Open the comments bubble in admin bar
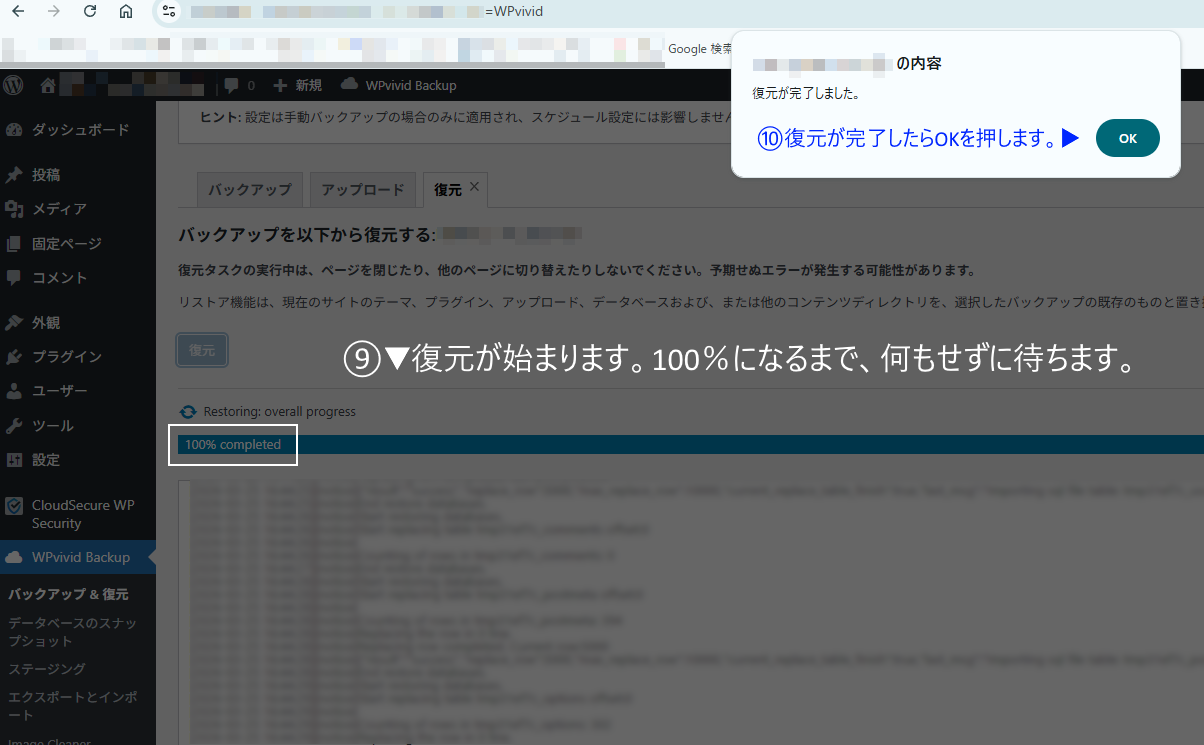The width and height of the screenshot is (1204, 745). pyautogui.click(x=238, y=85)
